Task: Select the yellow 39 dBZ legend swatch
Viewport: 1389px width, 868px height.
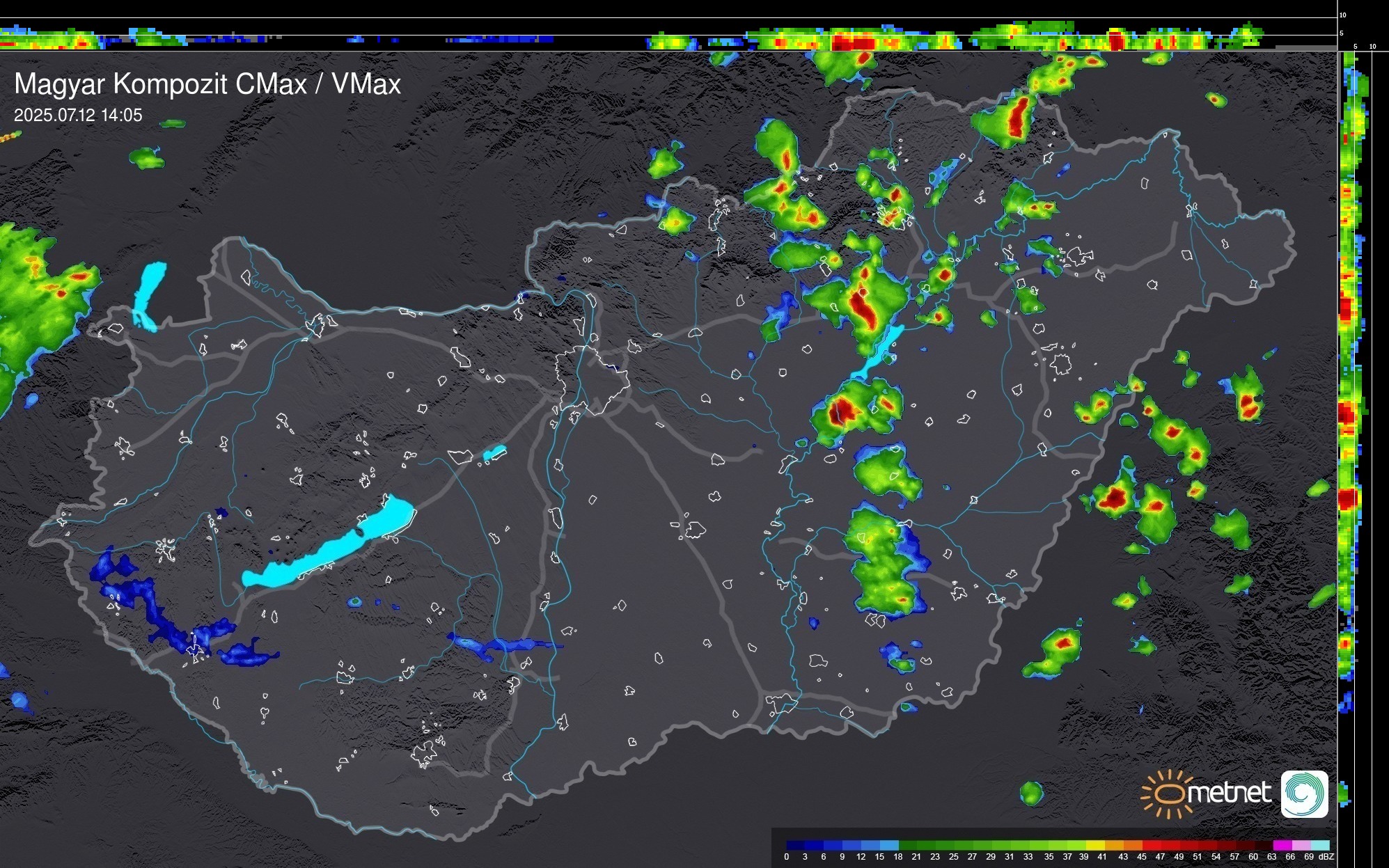Action: pyautogui.click(x=1094, y=845)
